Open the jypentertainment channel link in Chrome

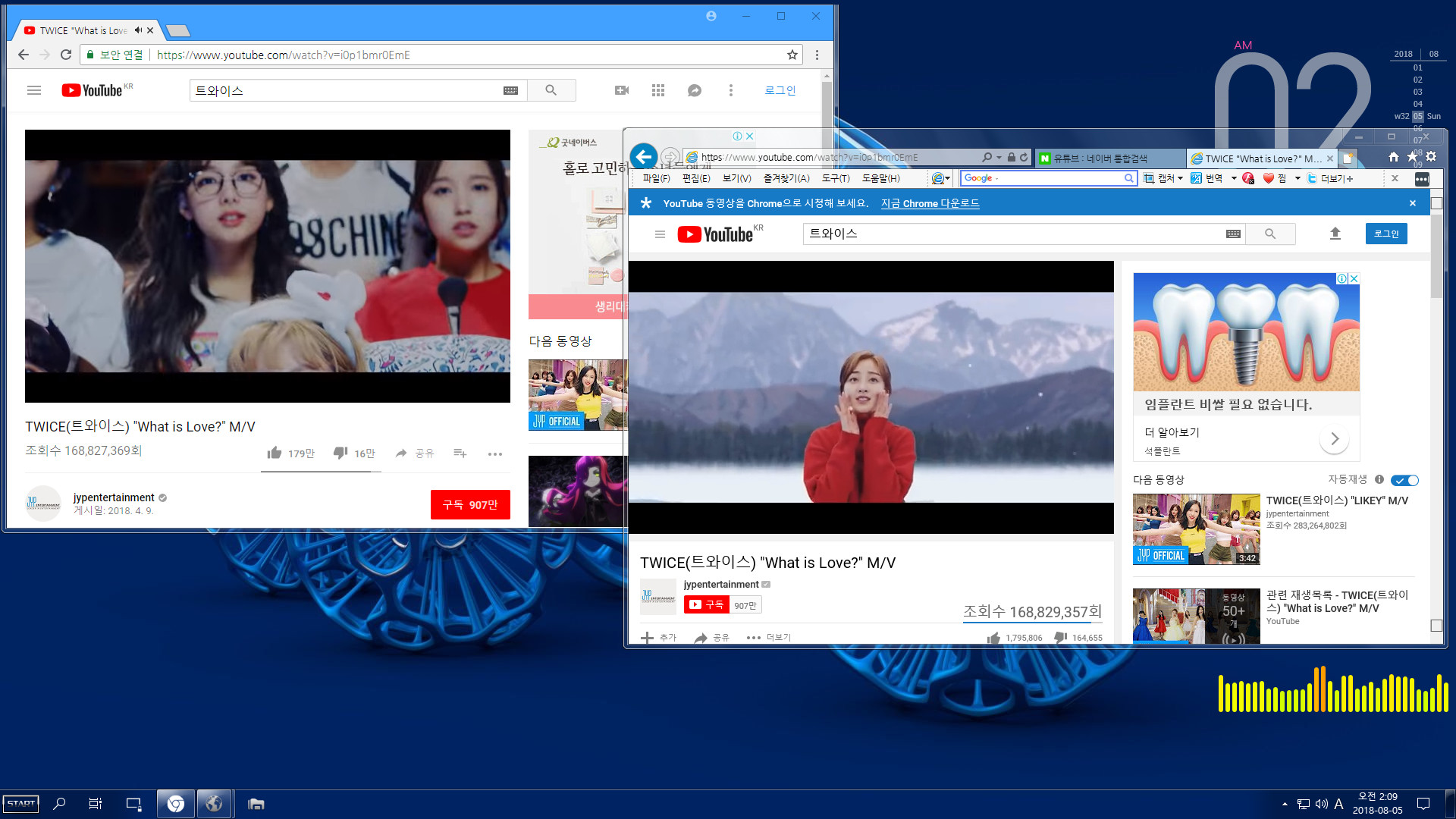coord(114,497)
